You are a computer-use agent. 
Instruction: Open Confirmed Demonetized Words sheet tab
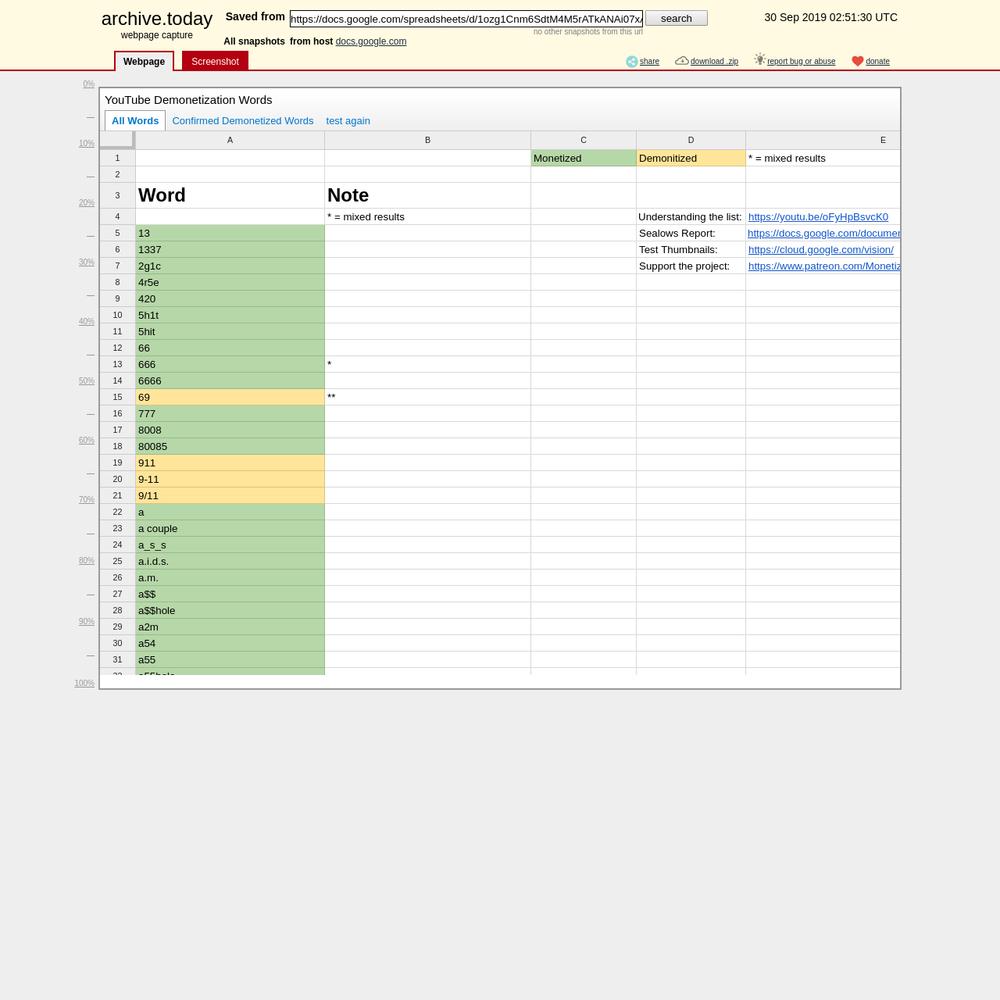click(x=243, y=121)
